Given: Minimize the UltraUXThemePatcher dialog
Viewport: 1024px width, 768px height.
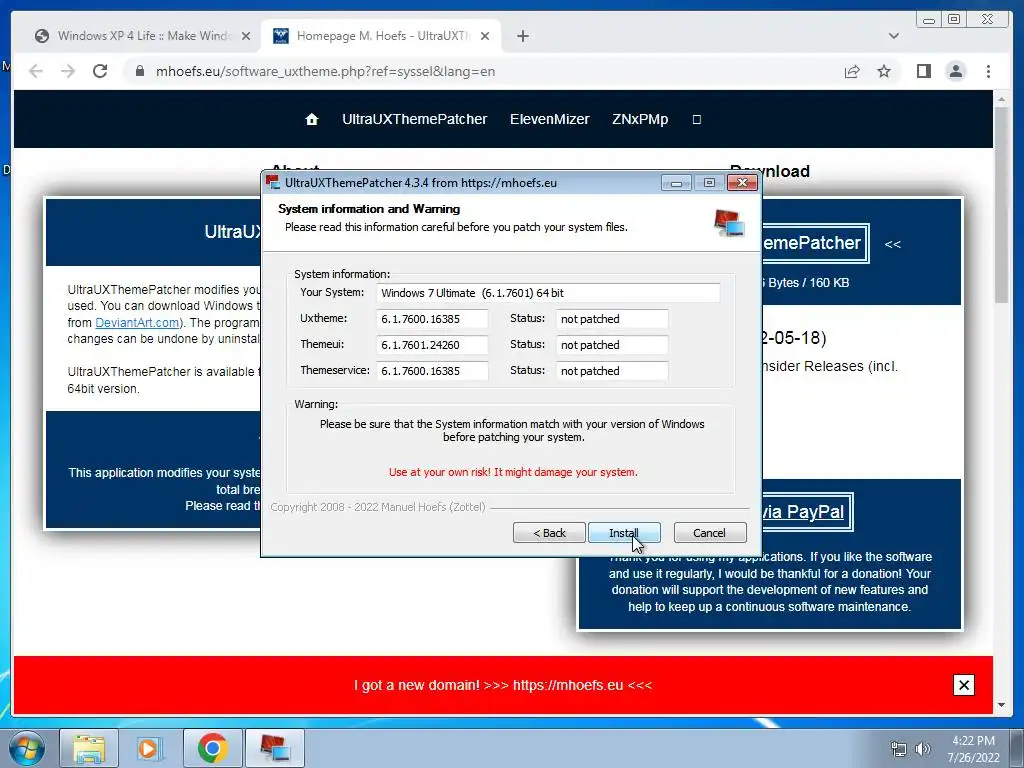Looking at the screenshot, I should 676,183.
